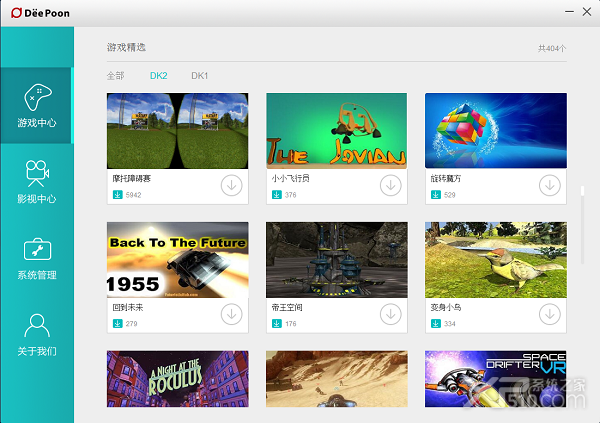Select the DK2 filter tab
Screen dimensions: 600x423
(x=158, y=76)
